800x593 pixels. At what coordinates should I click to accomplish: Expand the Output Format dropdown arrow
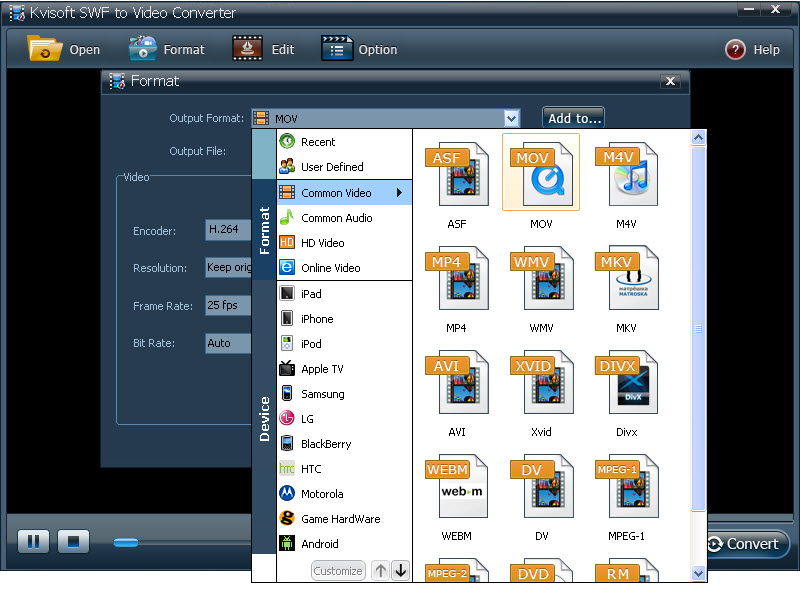[x=511, y=119]
